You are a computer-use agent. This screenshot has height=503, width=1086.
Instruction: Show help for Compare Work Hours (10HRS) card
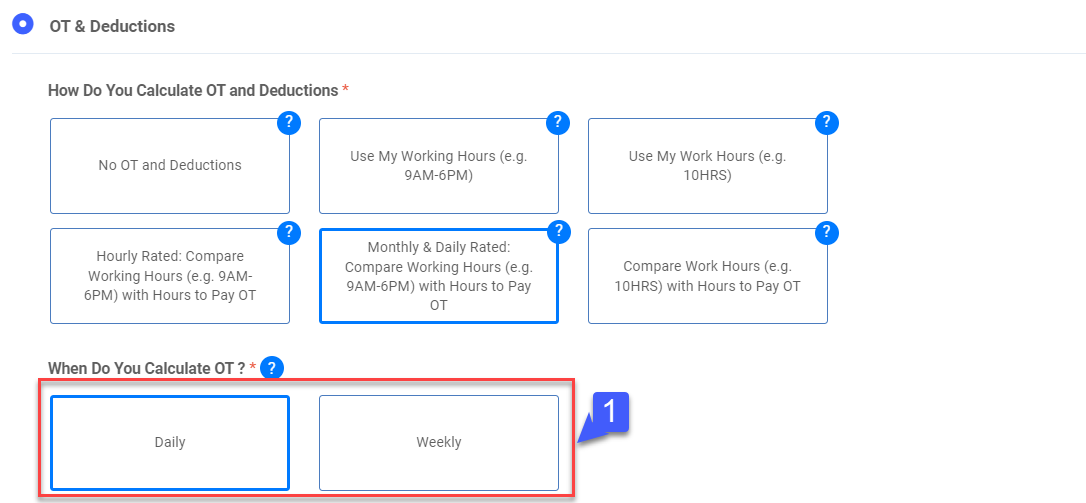[826, 233]
